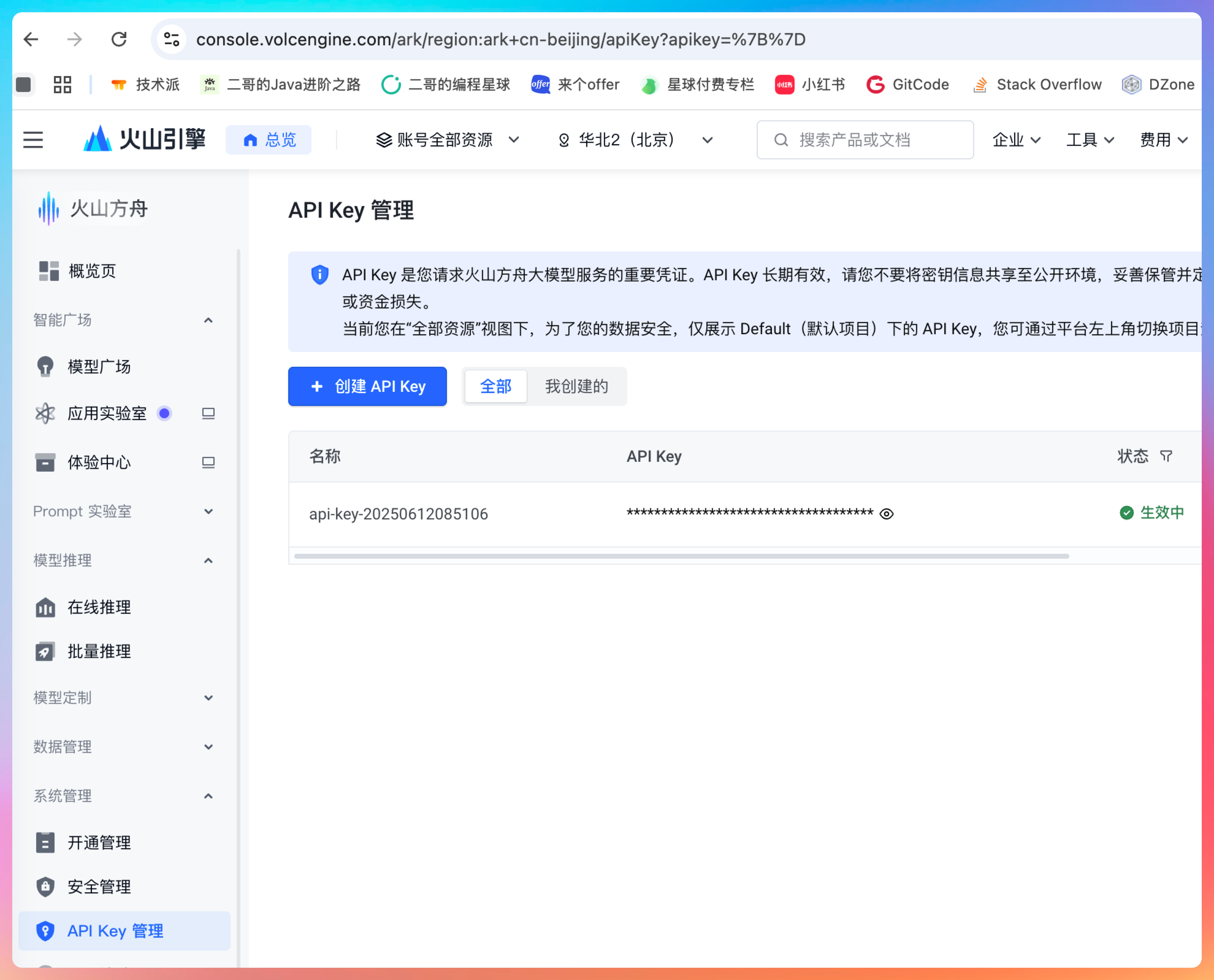Reveal the hidden API key with eye icon
Screen dimensions: 1214x980
pos(887,514)
